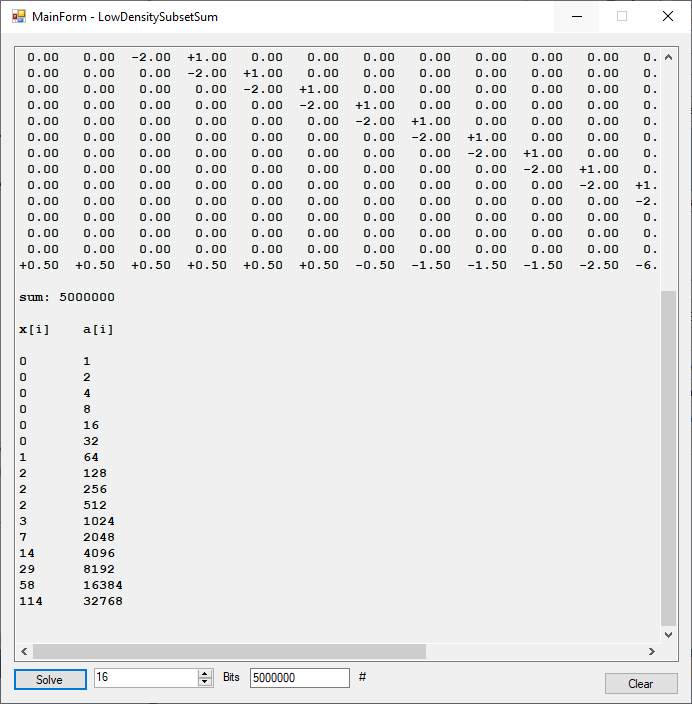
Task: Focus the bits numeric field showing 16
Action: click(x=145, y=678)
